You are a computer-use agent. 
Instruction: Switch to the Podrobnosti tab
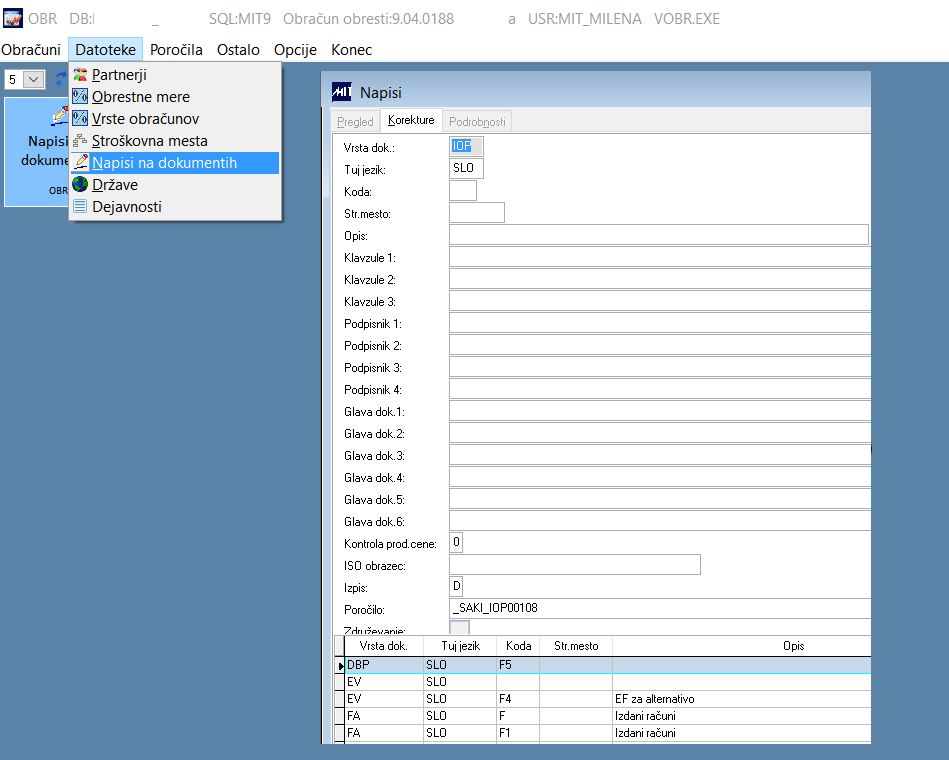(x=477, y=122)
